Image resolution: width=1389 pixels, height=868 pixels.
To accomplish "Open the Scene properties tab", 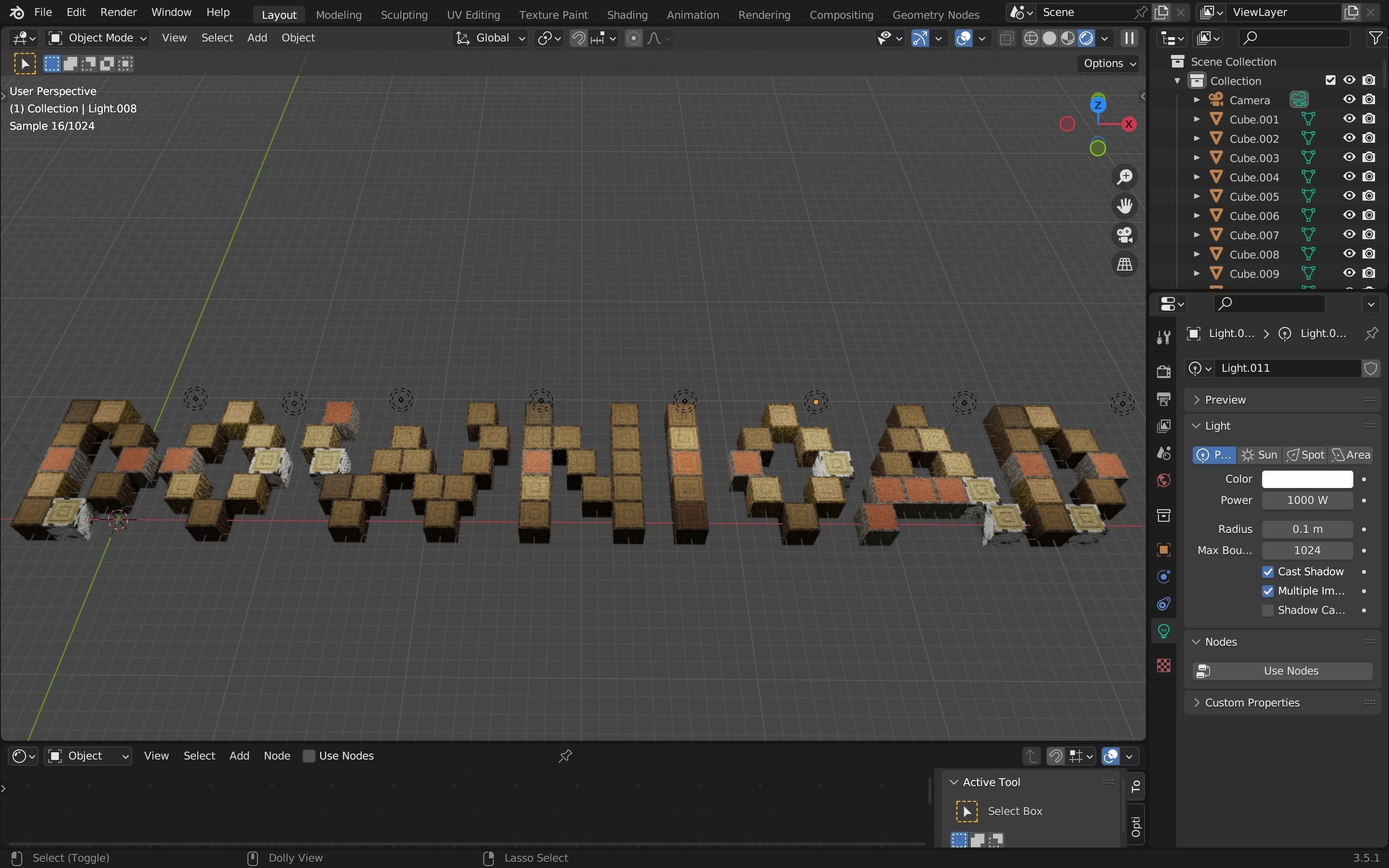I will coord(1163,453).
